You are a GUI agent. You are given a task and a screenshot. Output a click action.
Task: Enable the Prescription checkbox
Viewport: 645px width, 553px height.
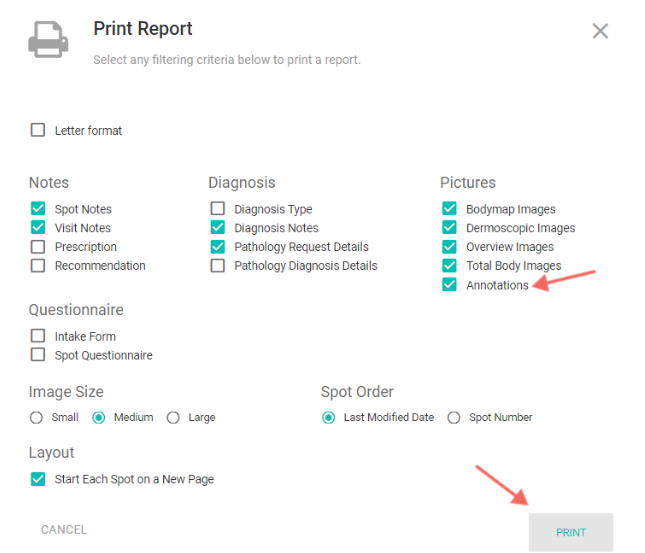click(x=38, y=247)
